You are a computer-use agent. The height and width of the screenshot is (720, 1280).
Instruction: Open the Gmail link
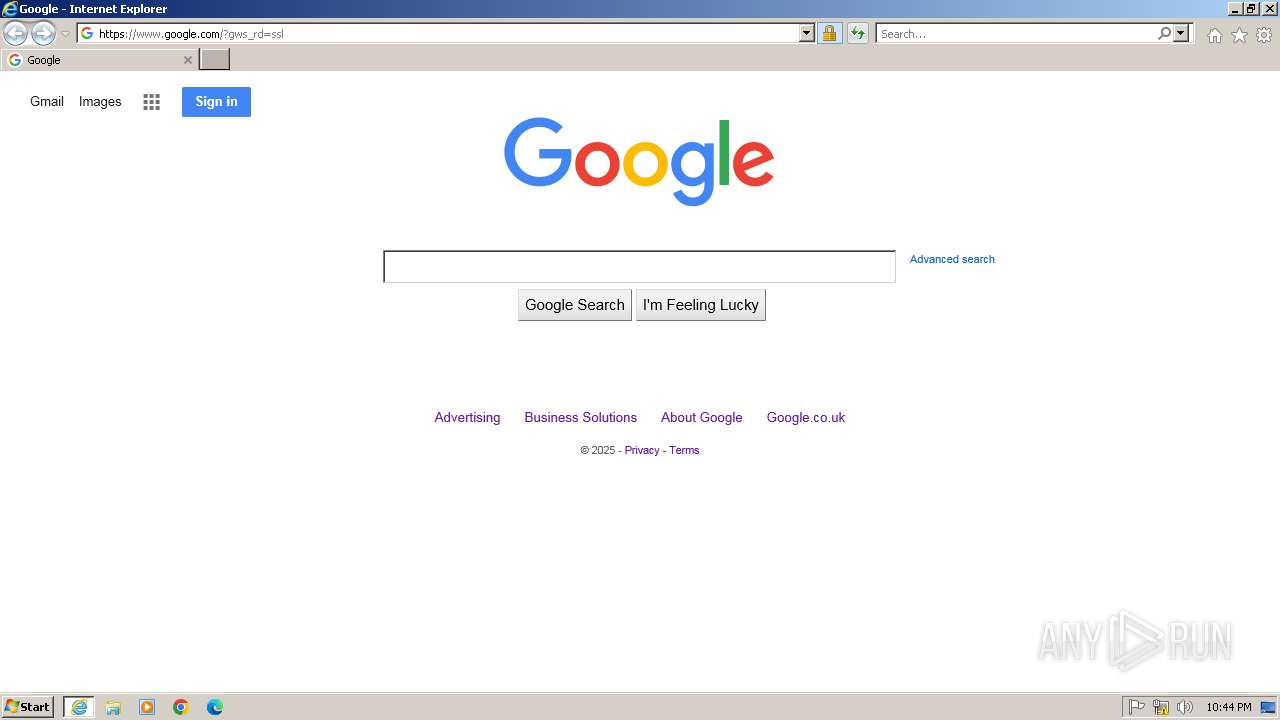[x=47, y=102]
